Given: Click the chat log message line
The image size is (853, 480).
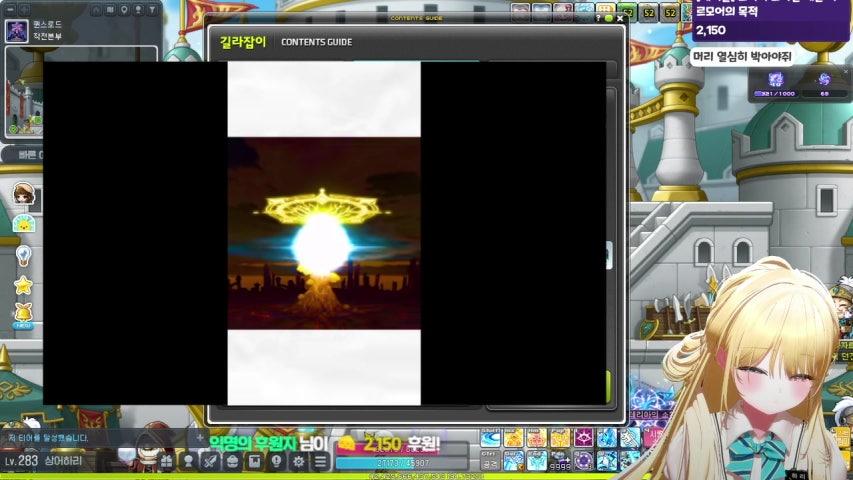Looking at the screenshot, I should coord(48,438).
